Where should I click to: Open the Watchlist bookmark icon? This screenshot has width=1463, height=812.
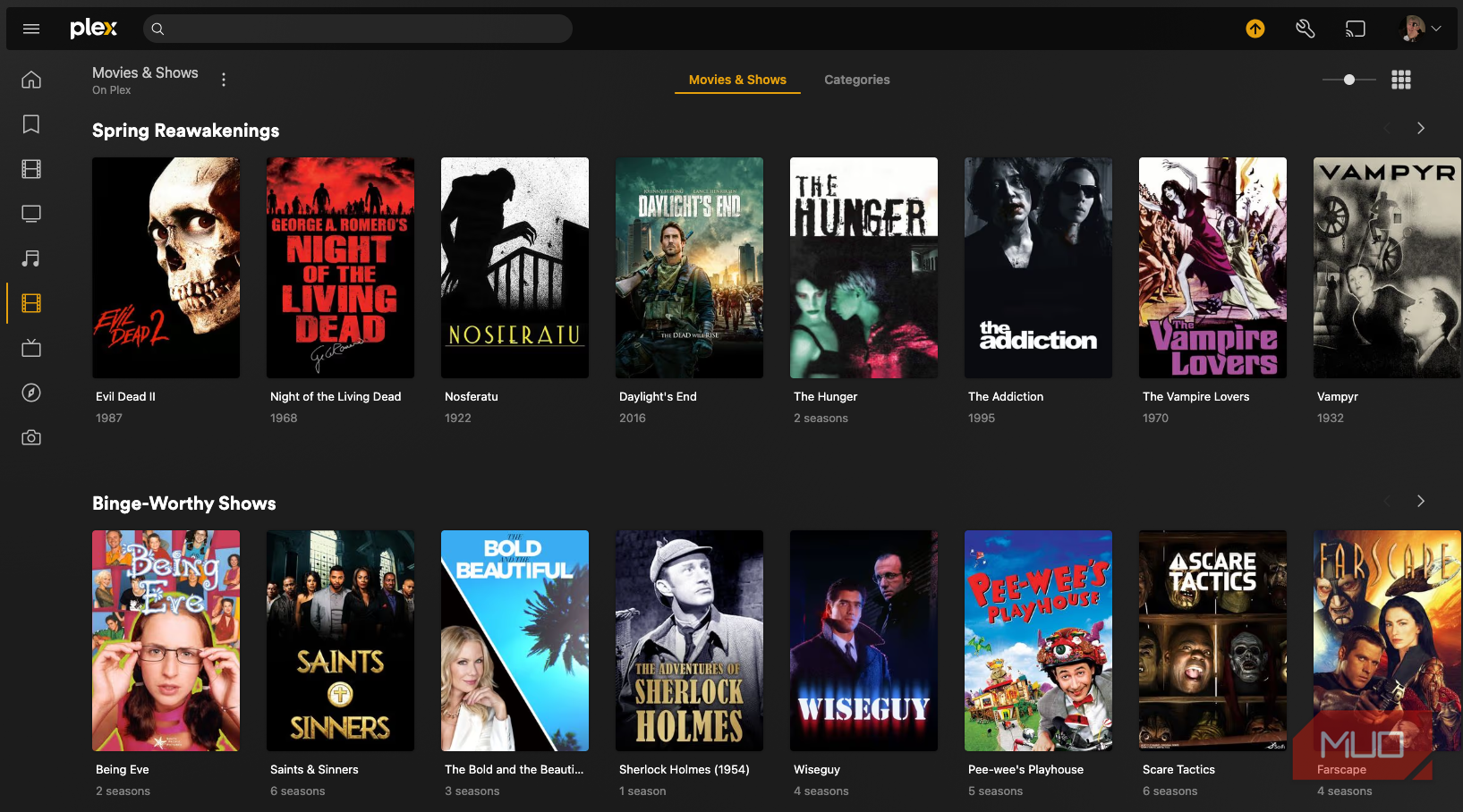pos(31,124)
